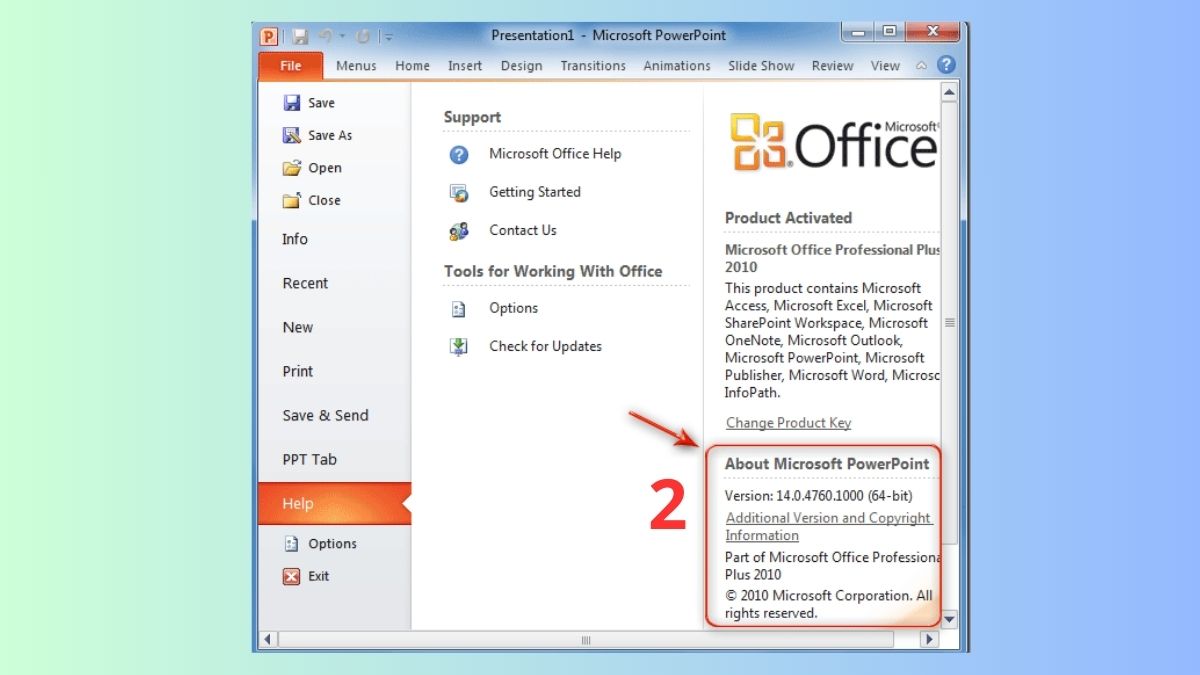The image size is (1200, 675).
Task: Select the highlighted Help menu item
Action: click(334, 504)
